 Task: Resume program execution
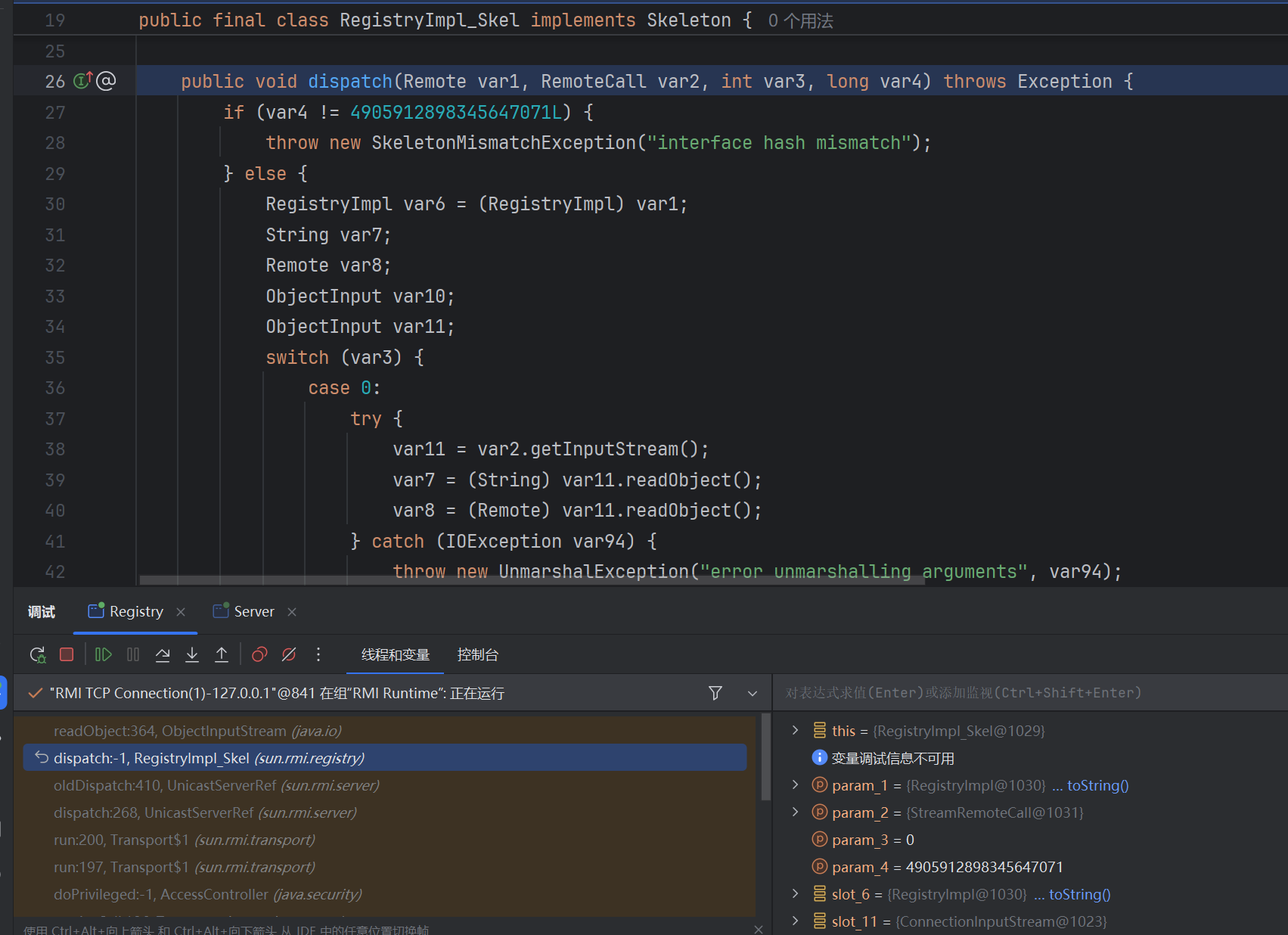(104, 654)
